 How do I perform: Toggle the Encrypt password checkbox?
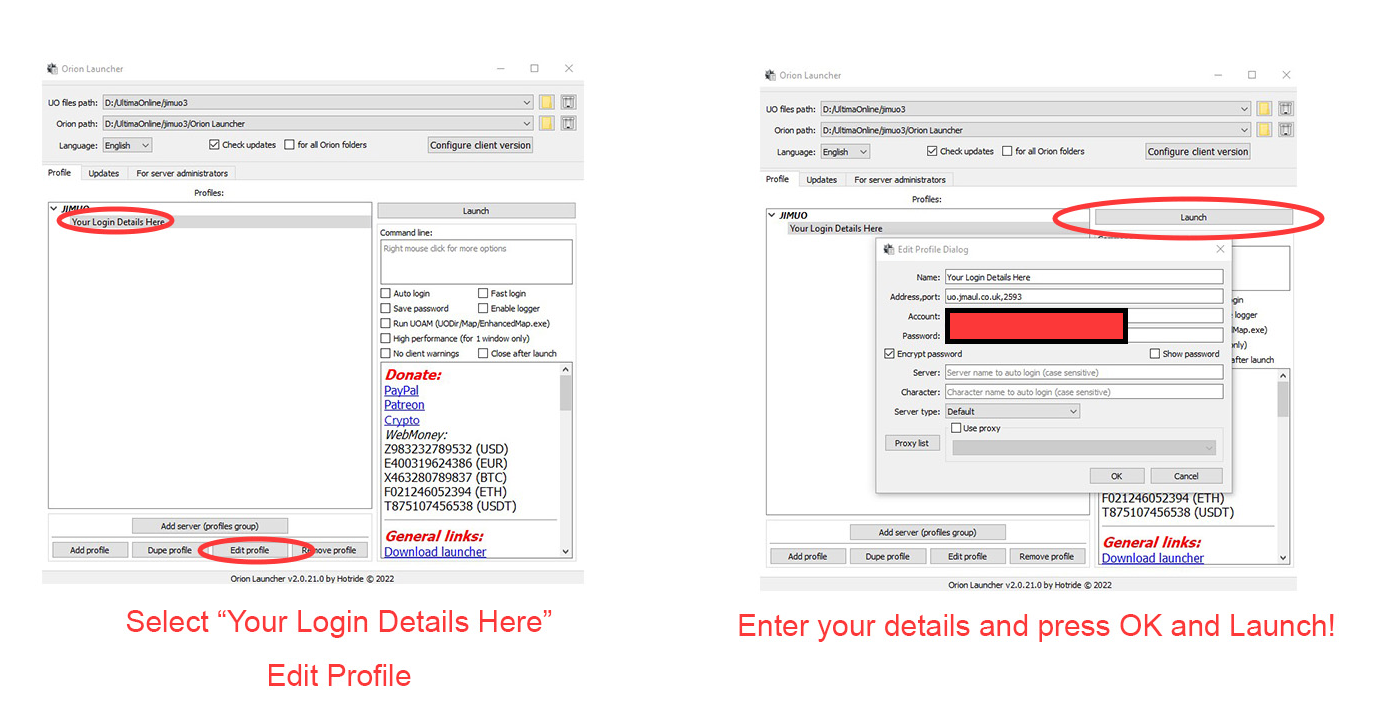(890, 354)
